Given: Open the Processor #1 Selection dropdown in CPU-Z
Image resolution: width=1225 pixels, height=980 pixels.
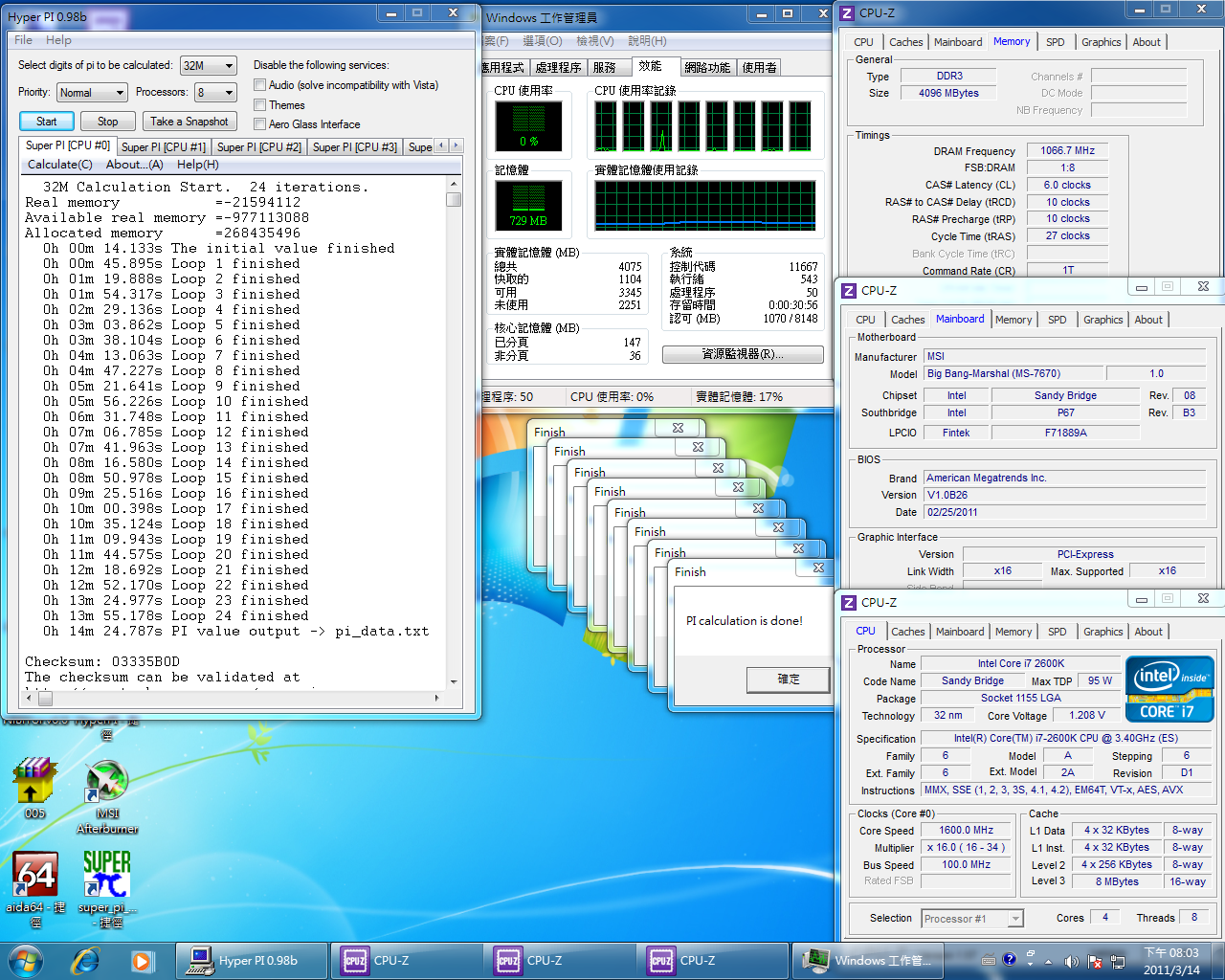Looking at the screenshot, I should point(972,919).
